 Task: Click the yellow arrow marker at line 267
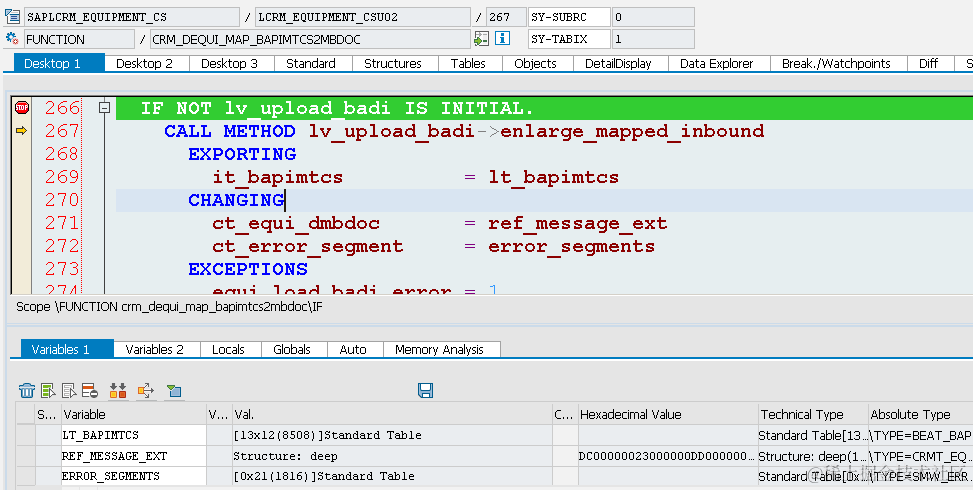tap(22, 131)
